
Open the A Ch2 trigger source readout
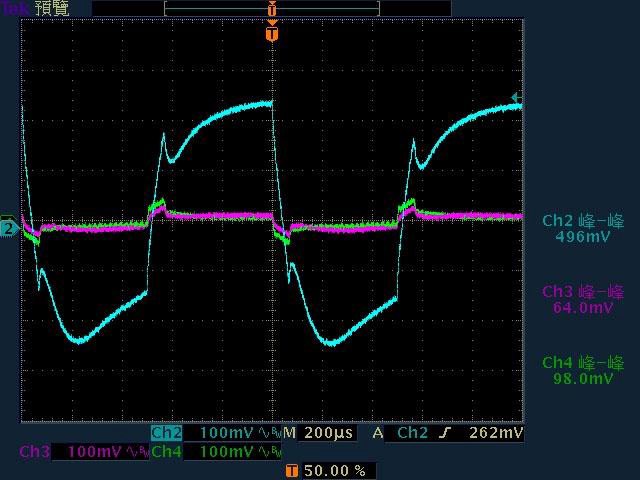412,434
